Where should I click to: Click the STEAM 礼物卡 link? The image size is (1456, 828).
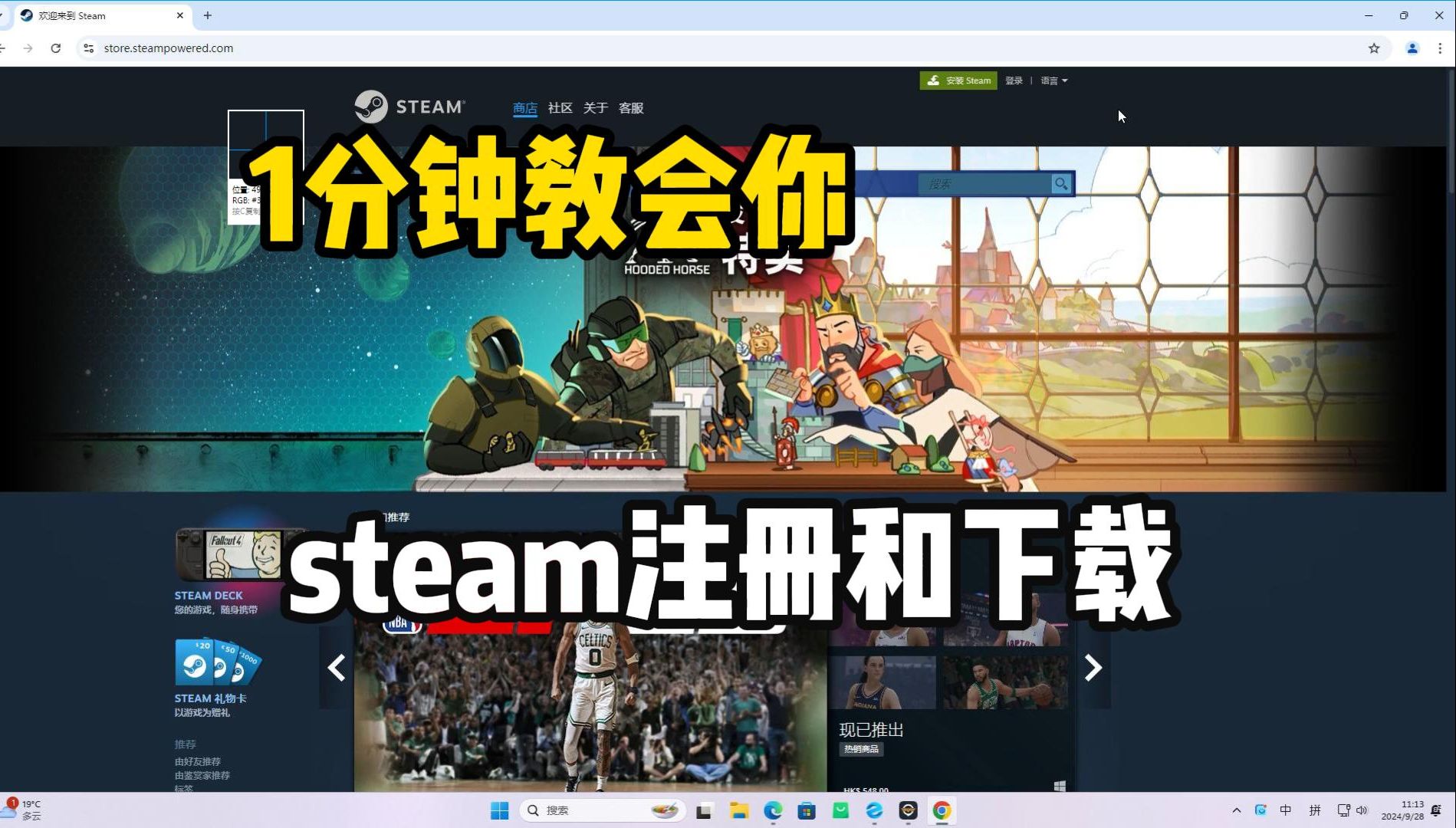[x=210, y=698]
